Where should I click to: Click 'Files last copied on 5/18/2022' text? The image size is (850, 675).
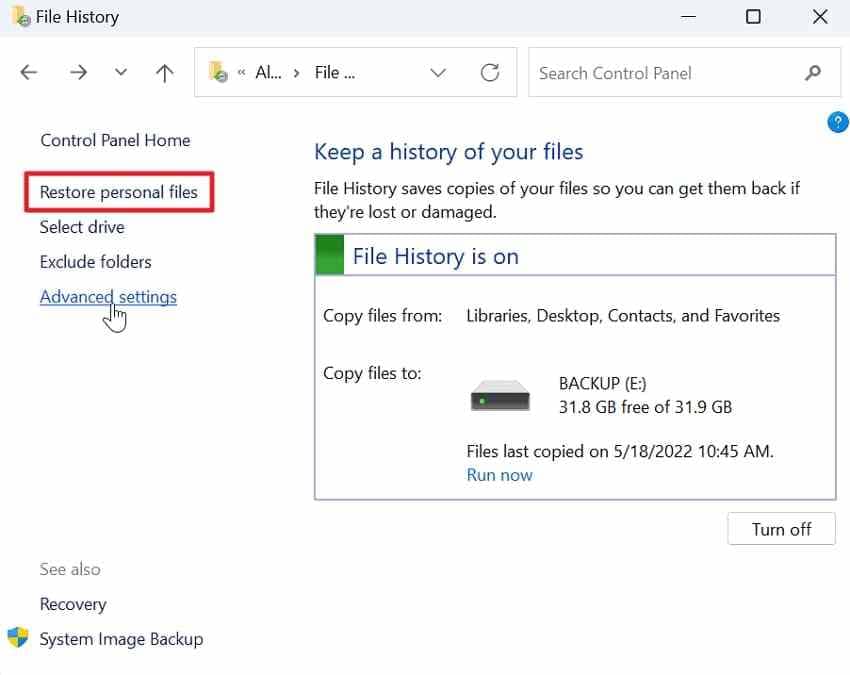579,452
